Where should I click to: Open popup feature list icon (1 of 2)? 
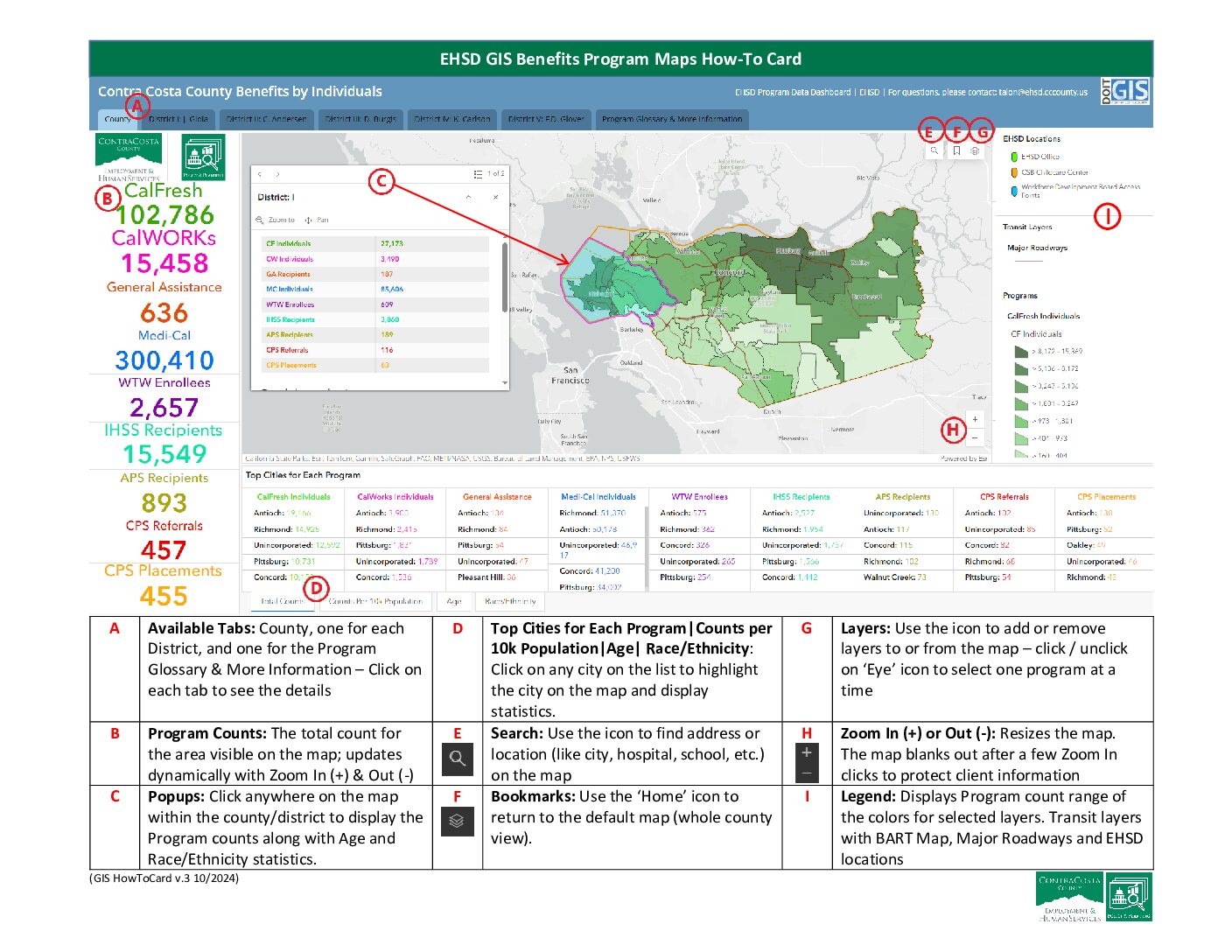pos(478,174)
